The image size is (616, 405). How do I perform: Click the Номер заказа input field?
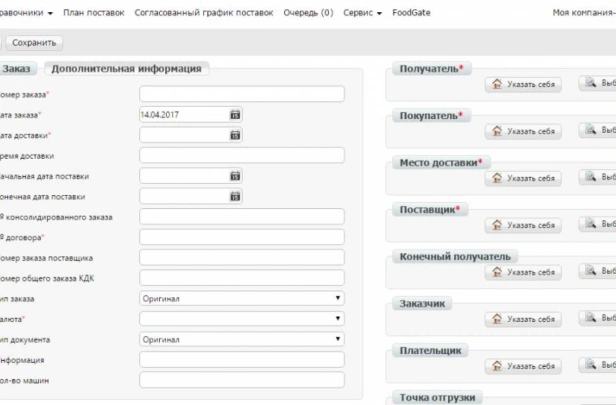click(242, 94)
